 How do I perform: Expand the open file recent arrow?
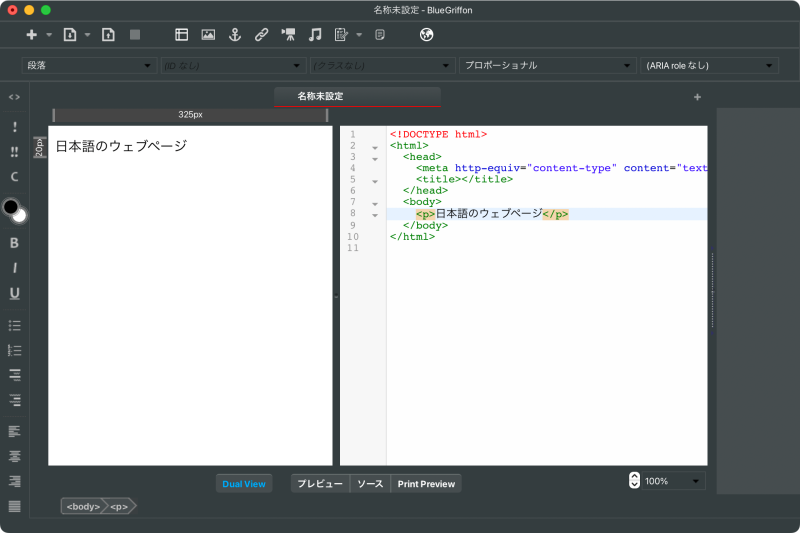[x=87, y=35]
